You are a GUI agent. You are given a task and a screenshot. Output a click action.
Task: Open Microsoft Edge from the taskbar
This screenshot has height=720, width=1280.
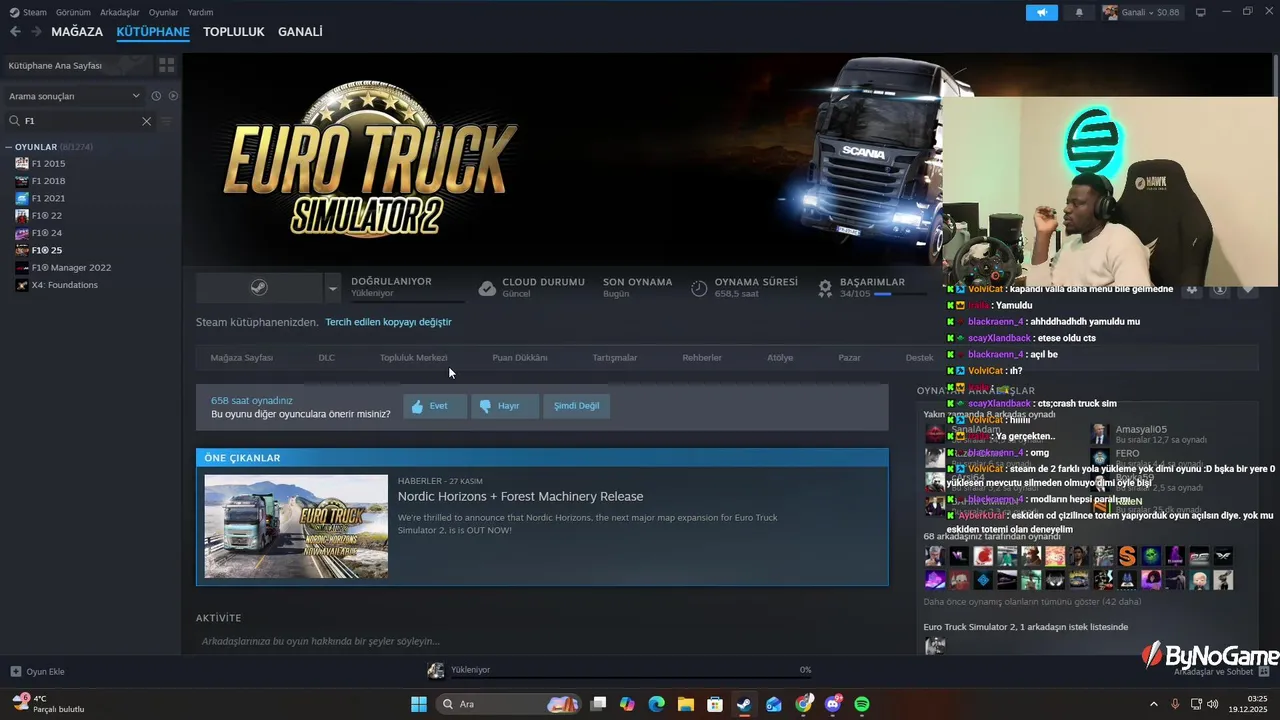click(x=656, y=704)
